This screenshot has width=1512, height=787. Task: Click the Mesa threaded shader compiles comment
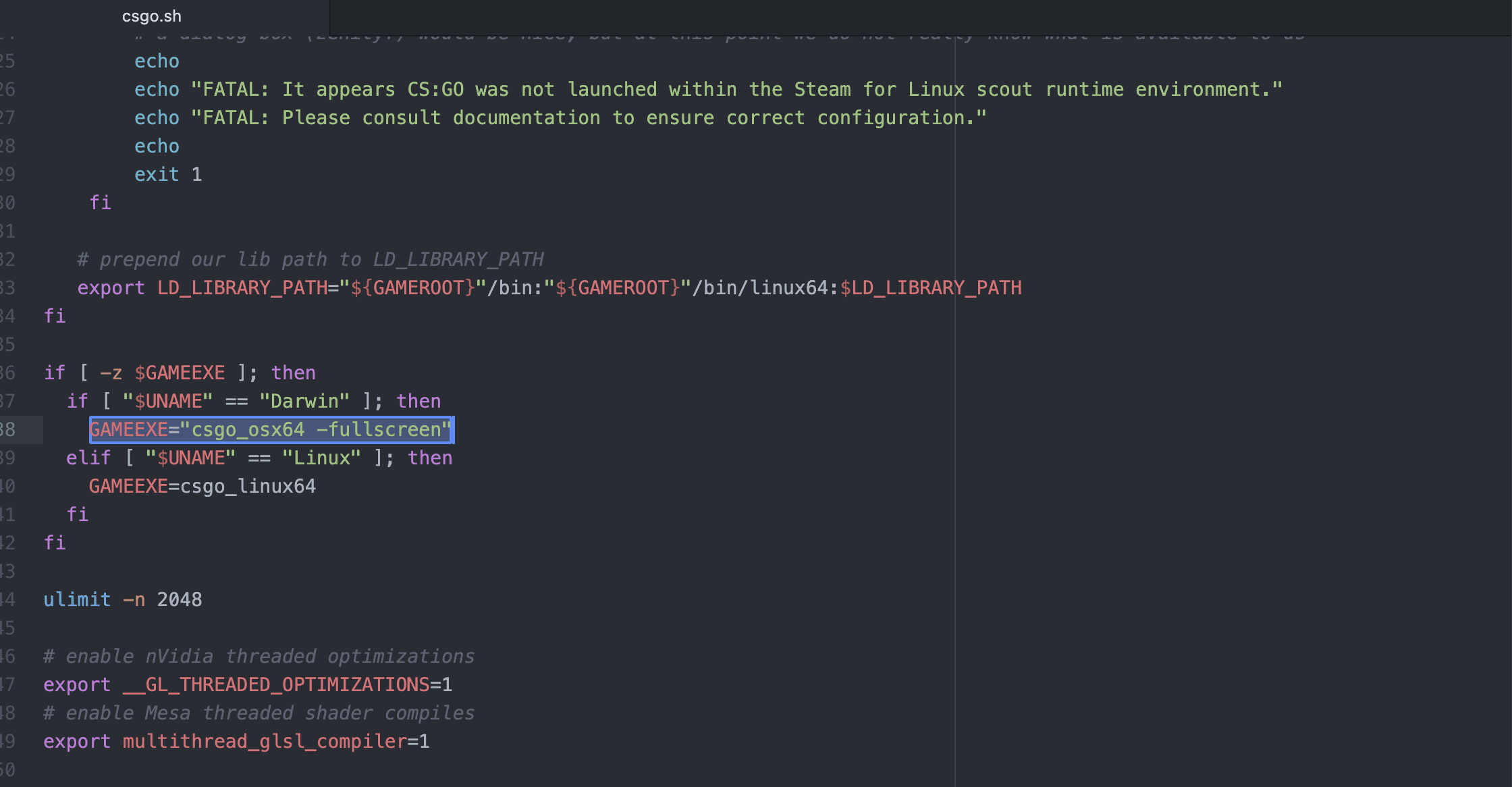pos(259,713)
